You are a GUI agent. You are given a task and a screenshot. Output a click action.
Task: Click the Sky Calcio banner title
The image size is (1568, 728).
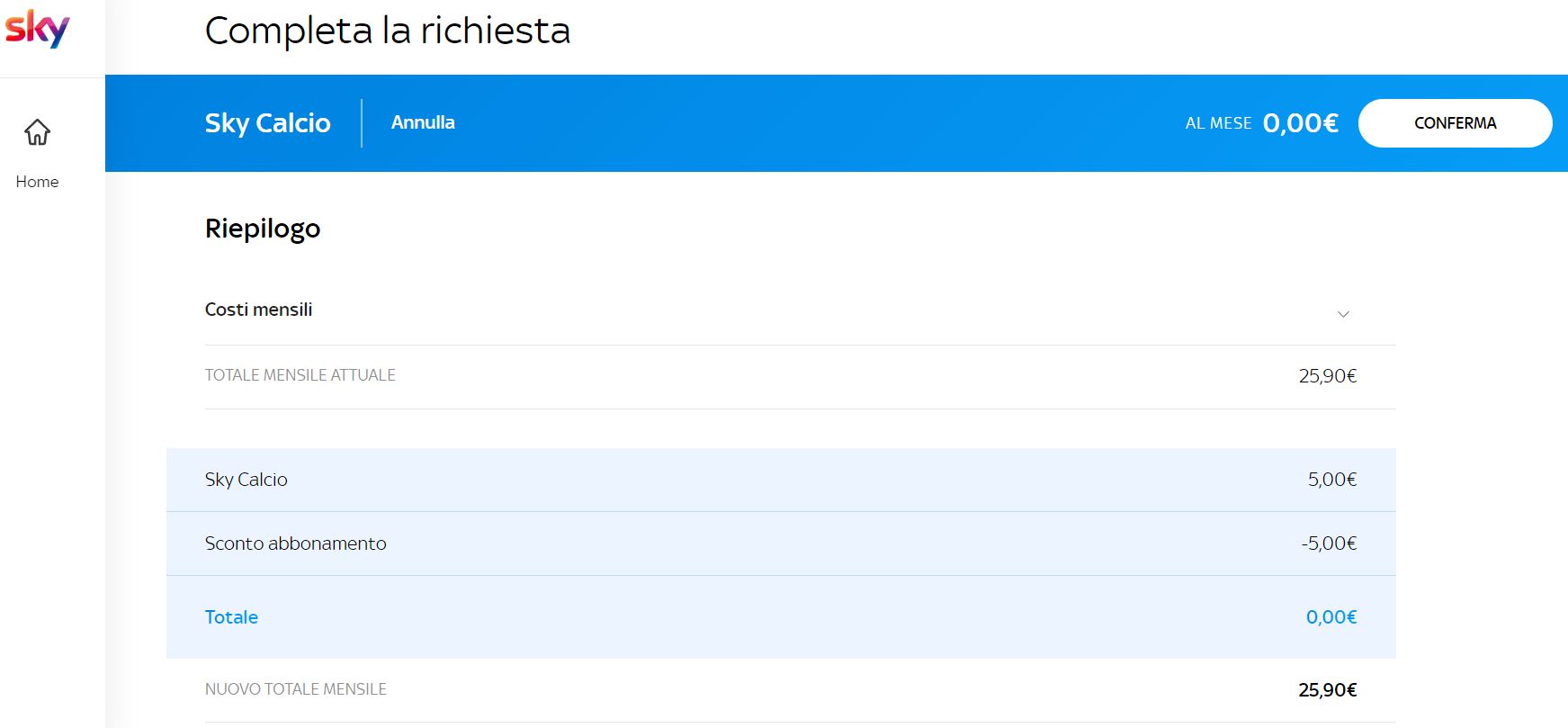coord(268,123)
